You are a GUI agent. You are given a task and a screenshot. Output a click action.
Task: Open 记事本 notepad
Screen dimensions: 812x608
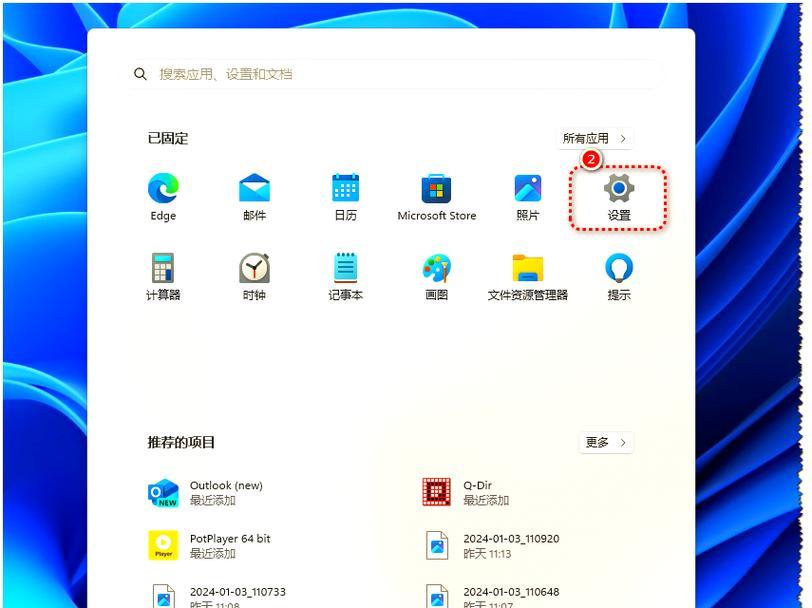(x=345, y=277)
